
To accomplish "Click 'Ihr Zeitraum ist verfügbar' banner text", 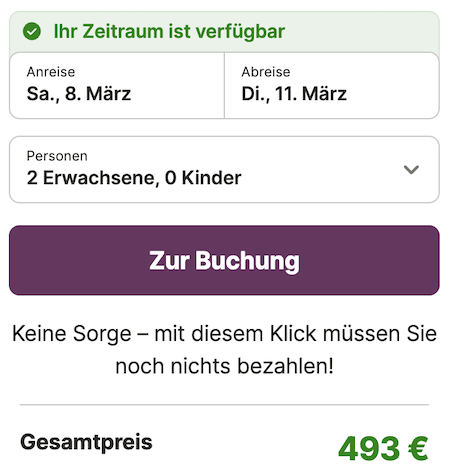I will (x=169, y=31).
